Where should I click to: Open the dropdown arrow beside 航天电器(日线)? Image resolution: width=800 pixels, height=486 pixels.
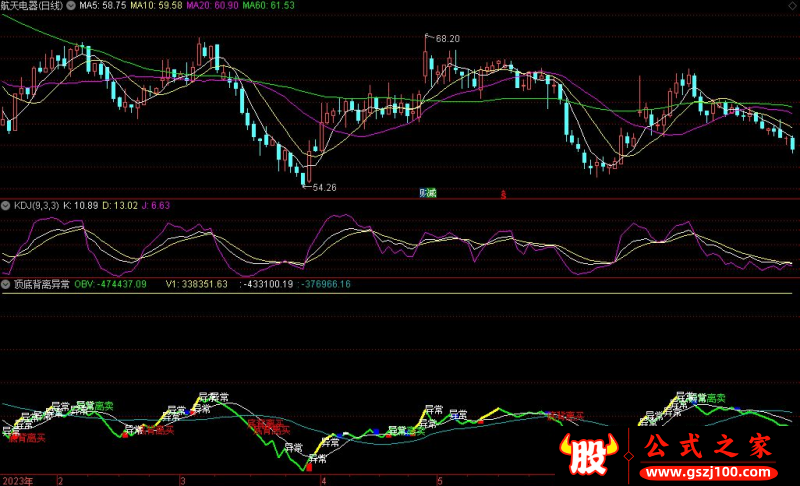click(67, 6)
